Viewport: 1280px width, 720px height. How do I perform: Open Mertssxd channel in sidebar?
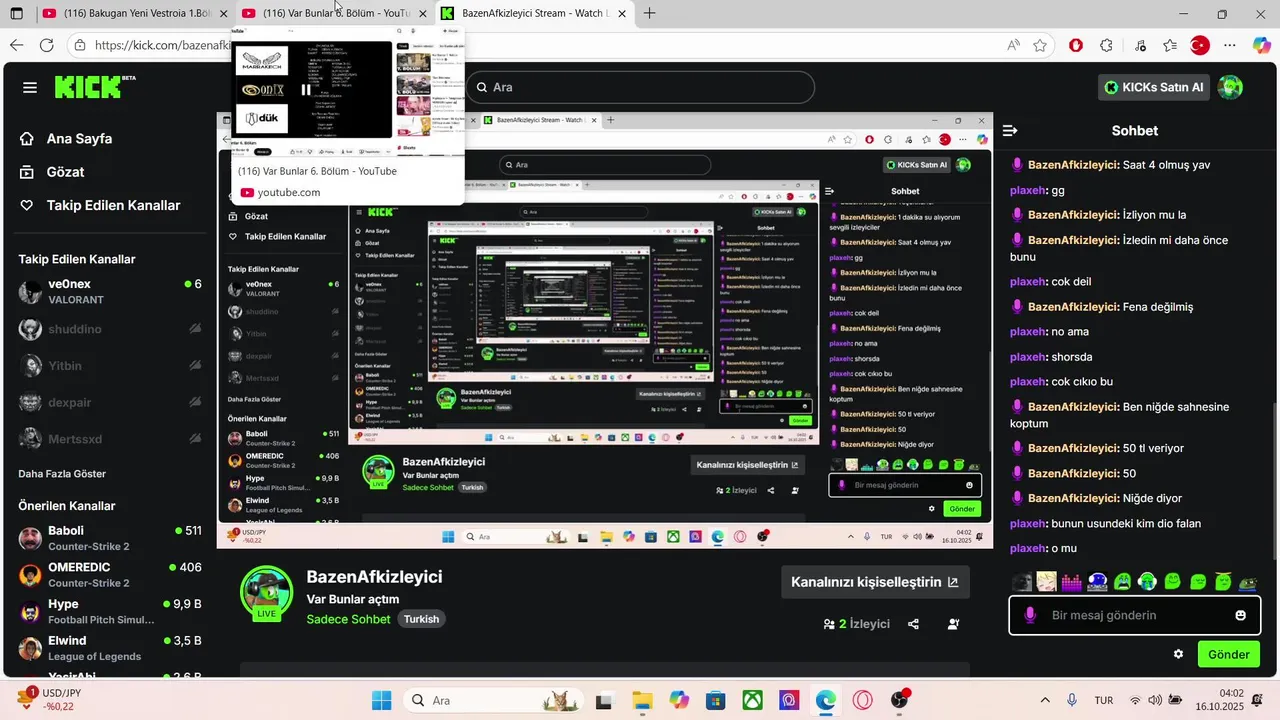110,439
